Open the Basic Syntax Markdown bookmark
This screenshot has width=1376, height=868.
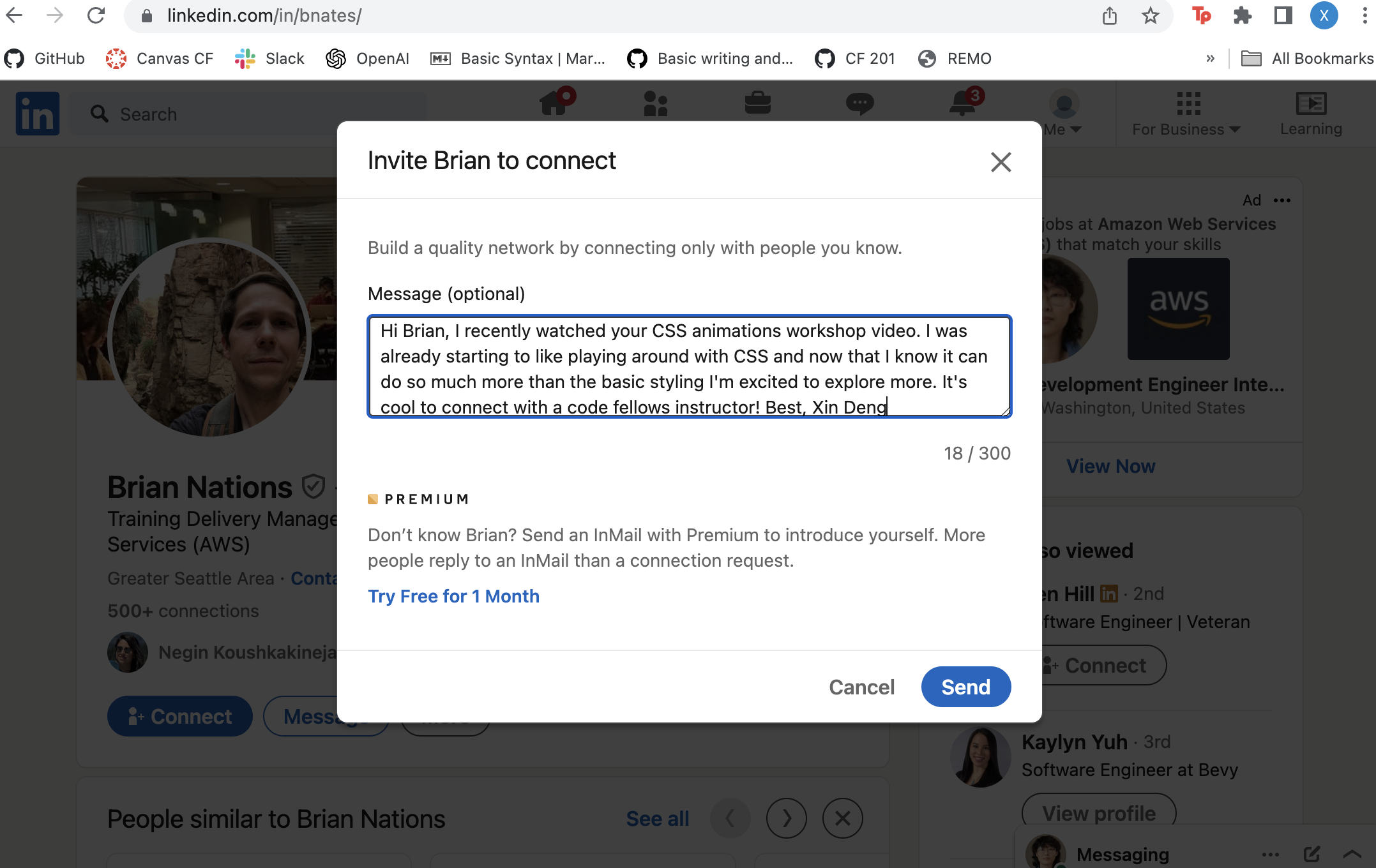[x=518, y=59]
